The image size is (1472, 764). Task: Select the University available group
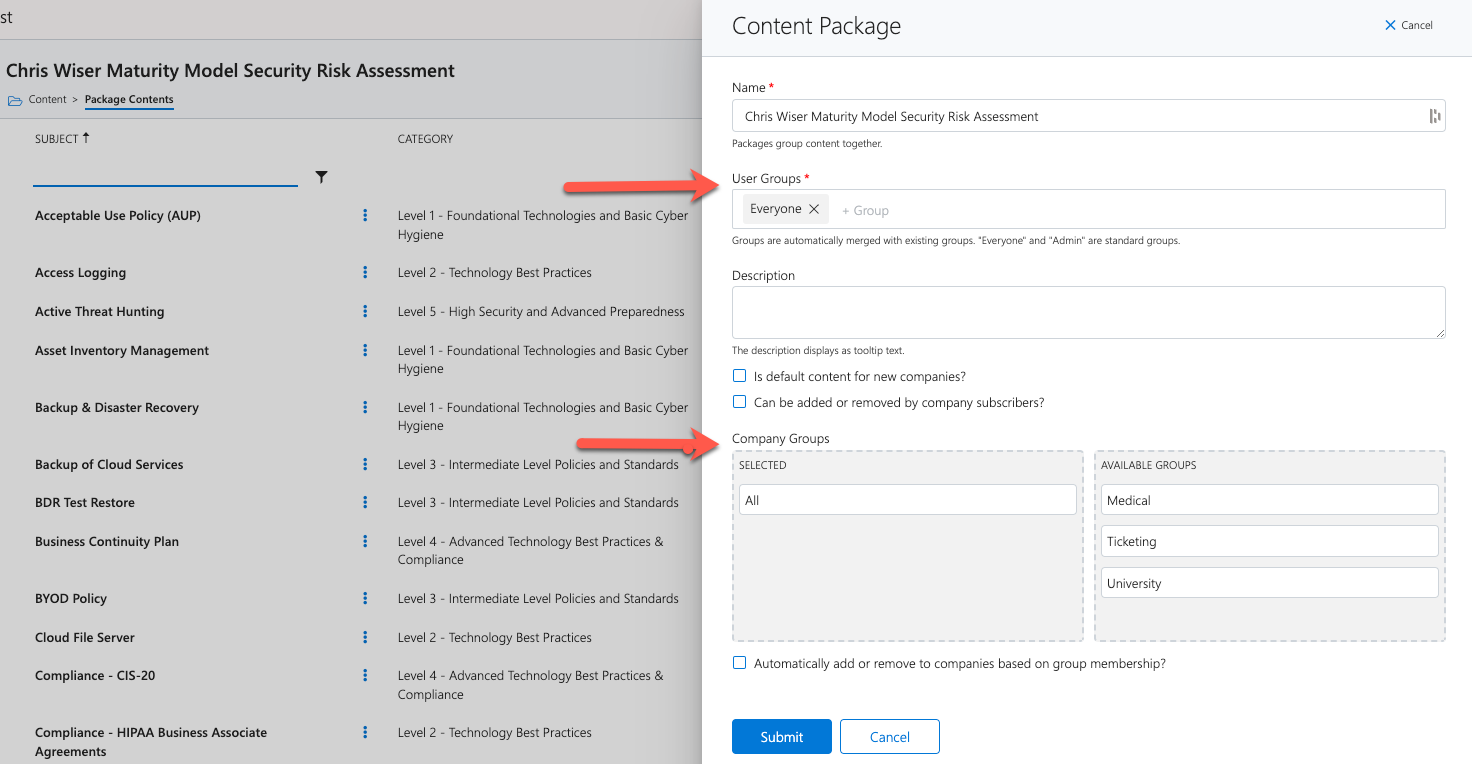pyautogui.click(x=1270, y=583)
